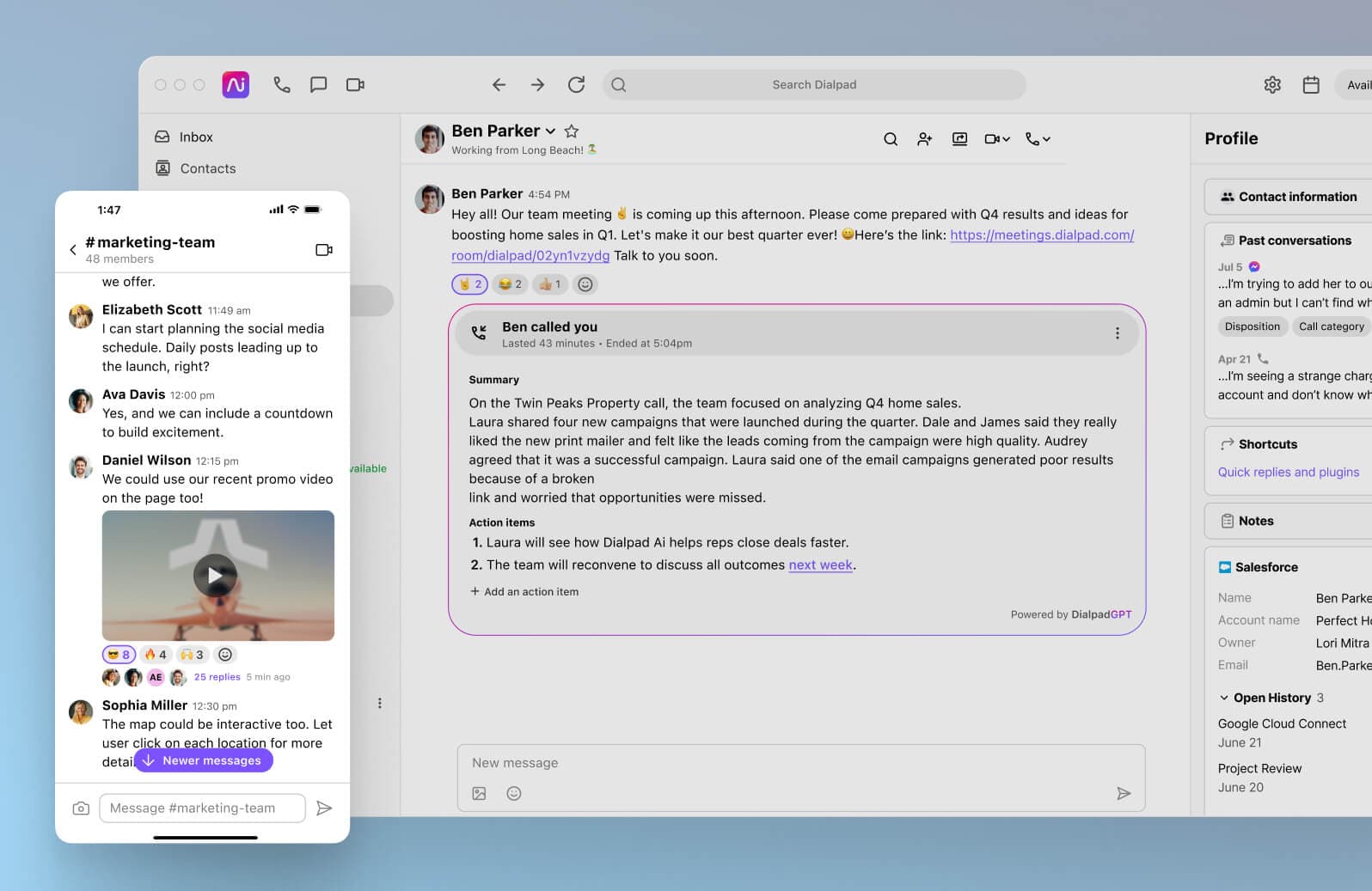Open the messages chat bubble icon
1372x891 pixels.
(x=318, y=84)
